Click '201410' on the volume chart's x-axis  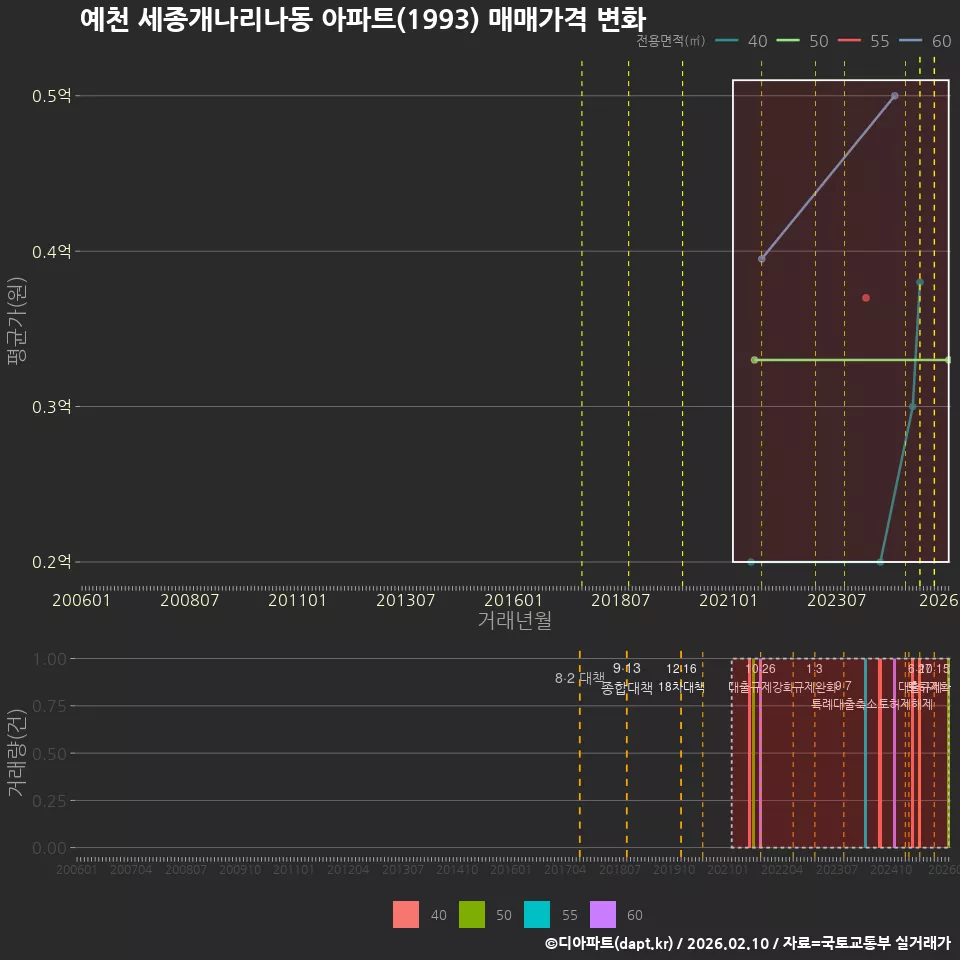(x=457, y=869)
